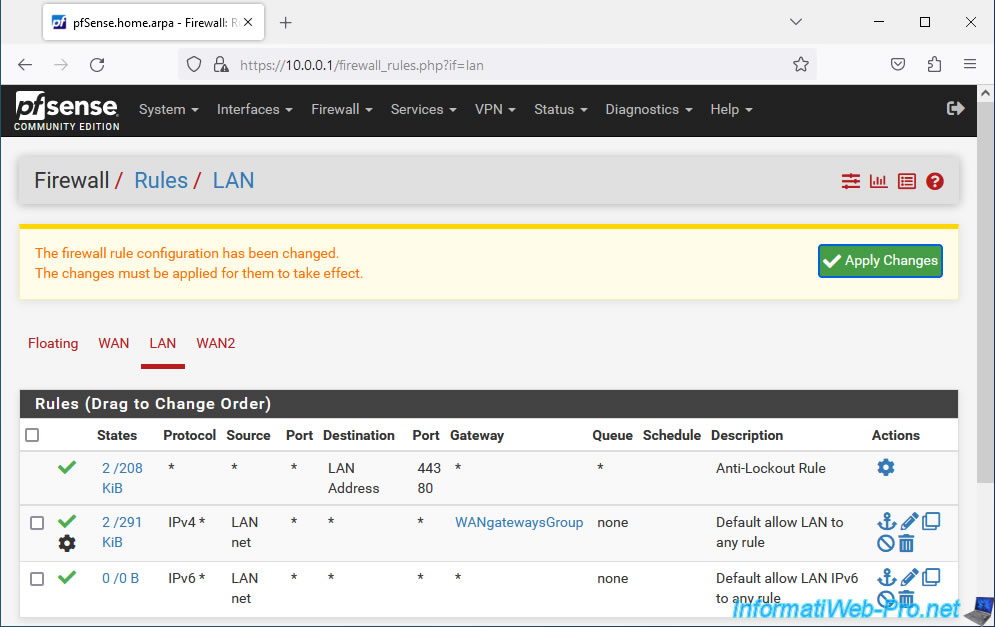Copy the Default allow LAN IPv6 rule
The width and height of the screenshot is (995, 627).
(931, 578)
